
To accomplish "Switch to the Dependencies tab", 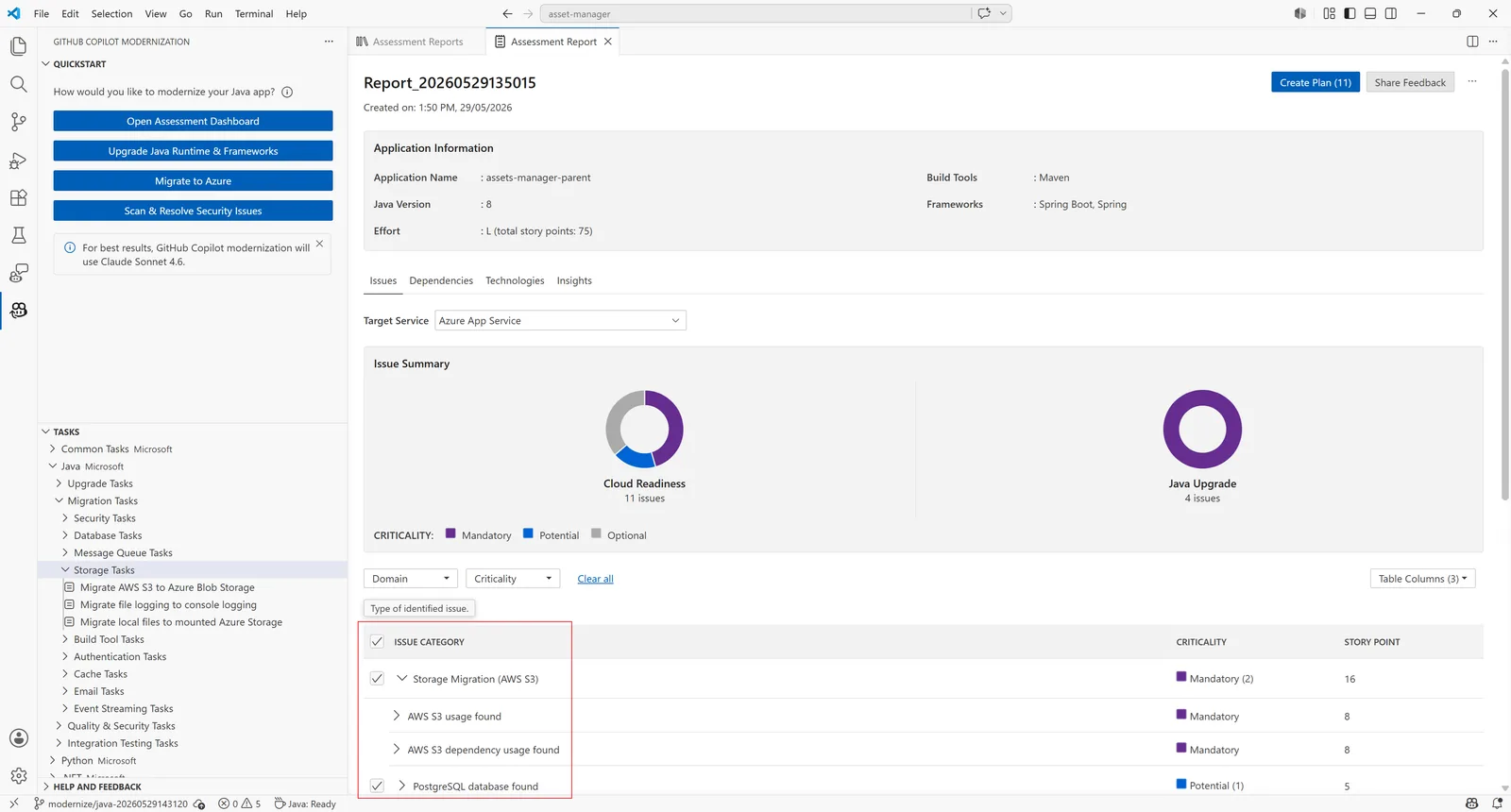I will click(441, 281).
